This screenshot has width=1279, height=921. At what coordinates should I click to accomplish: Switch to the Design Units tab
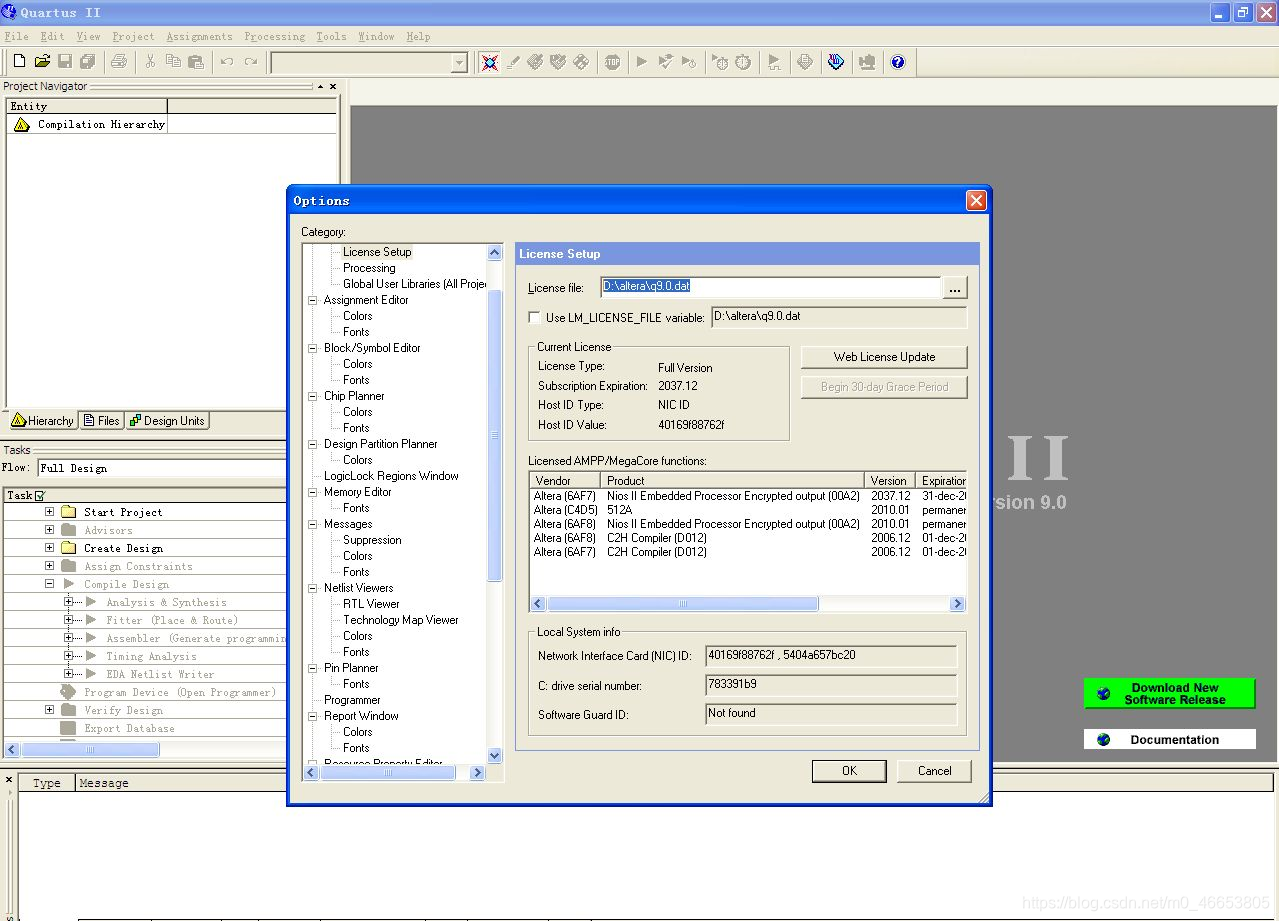(x=167, y=421)
